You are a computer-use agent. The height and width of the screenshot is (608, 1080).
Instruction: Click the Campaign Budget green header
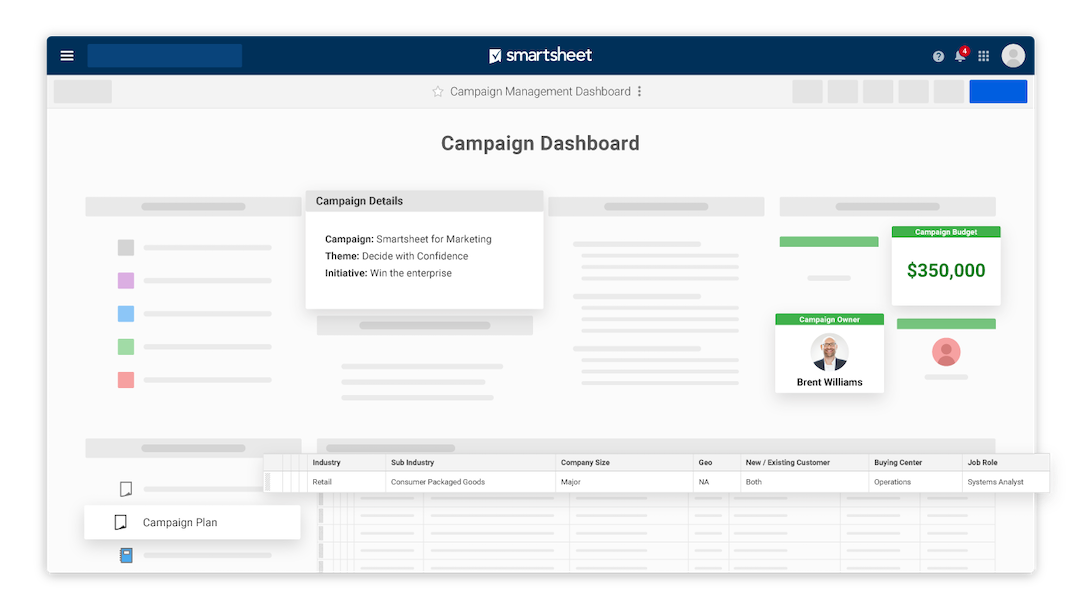[x=946, y=232]
